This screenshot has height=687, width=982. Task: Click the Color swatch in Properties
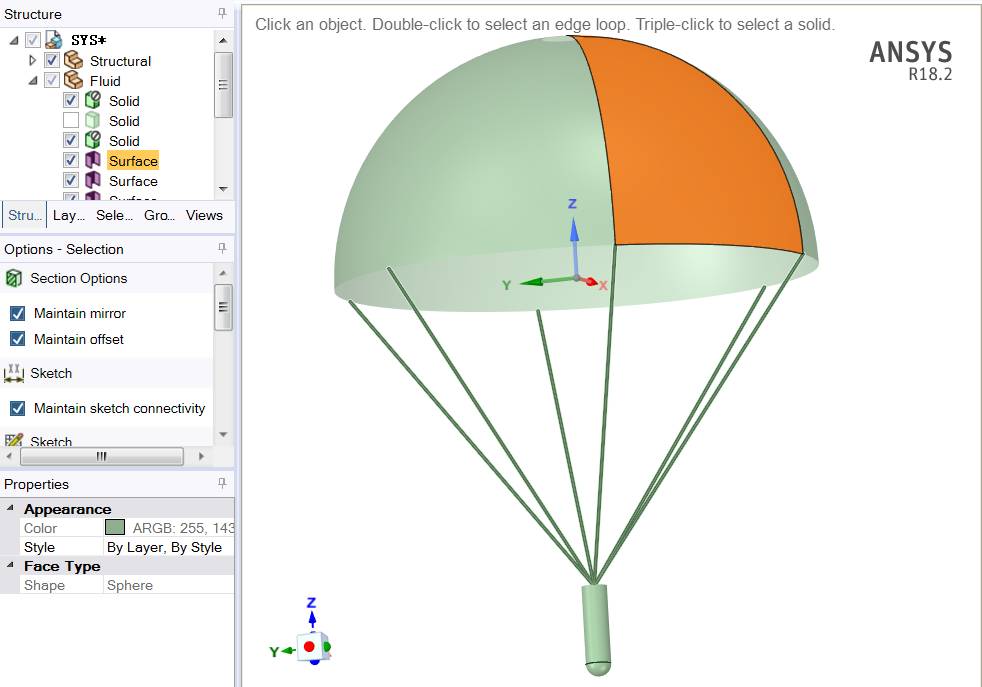pyautogui.click(x=115, y=527)
